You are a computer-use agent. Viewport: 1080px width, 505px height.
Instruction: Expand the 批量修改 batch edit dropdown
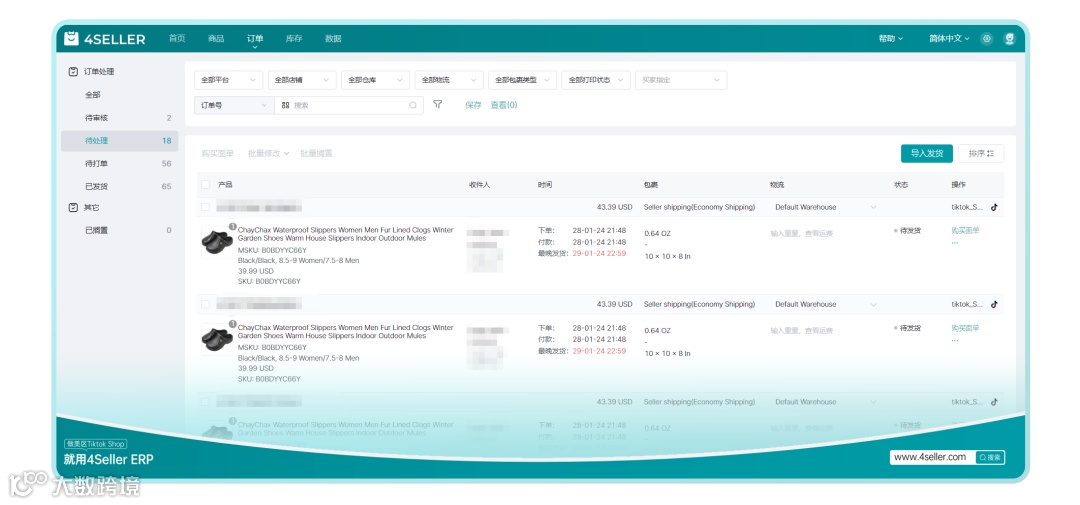(x=269, y=153)
